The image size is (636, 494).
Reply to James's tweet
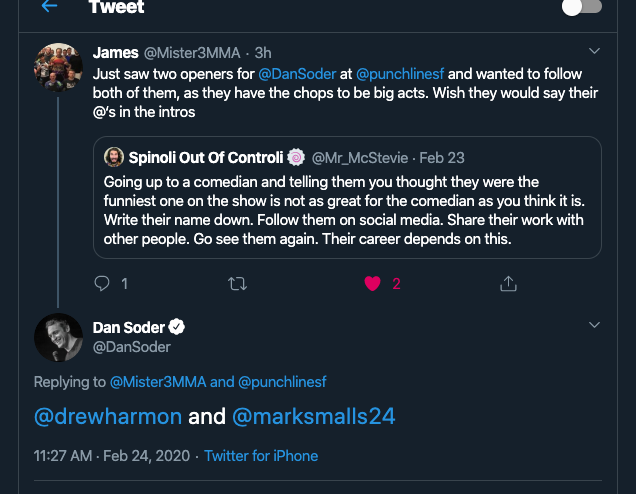[101, 284]
